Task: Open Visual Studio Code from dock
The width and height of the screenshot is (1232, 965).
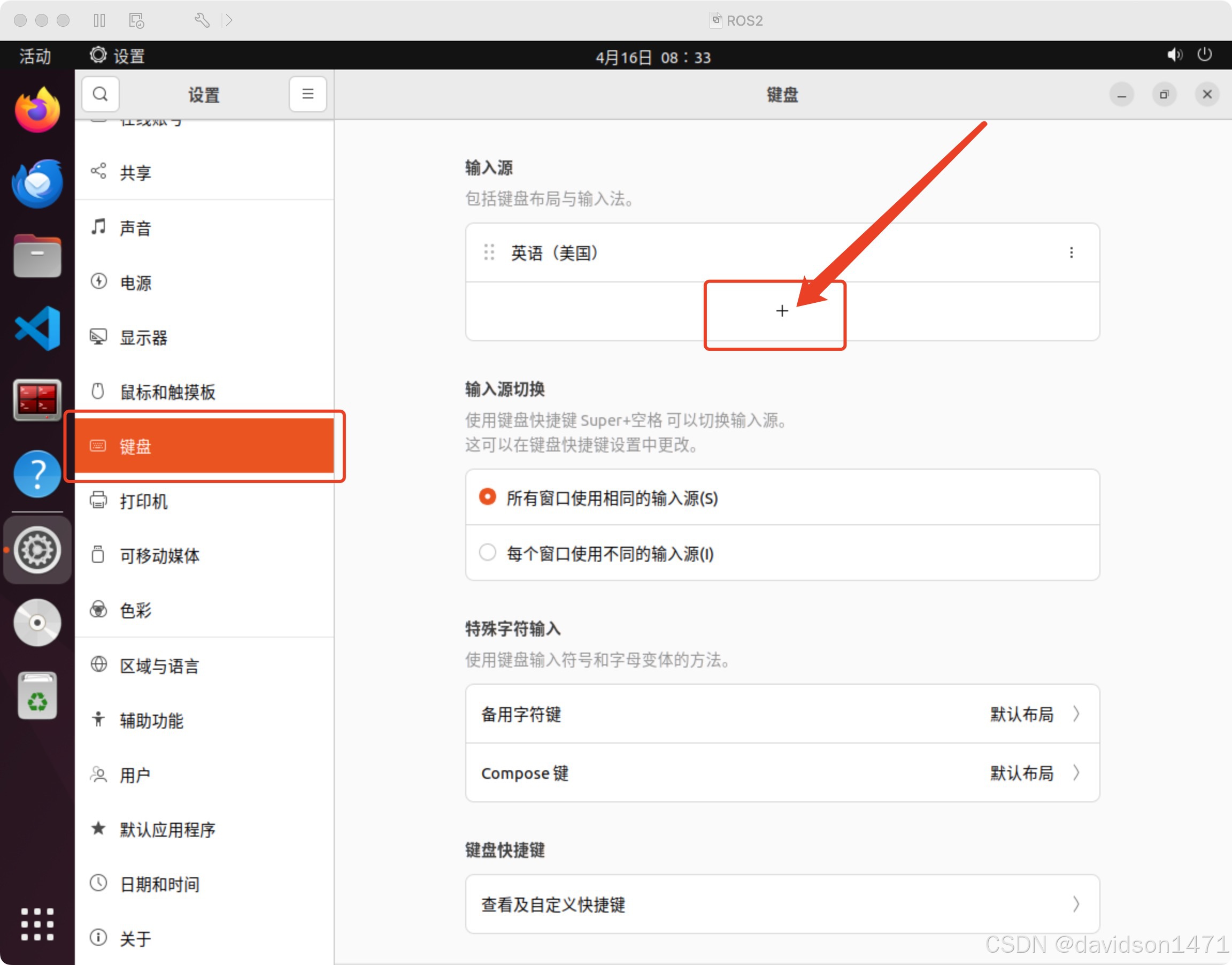Action: coord(37,328)
